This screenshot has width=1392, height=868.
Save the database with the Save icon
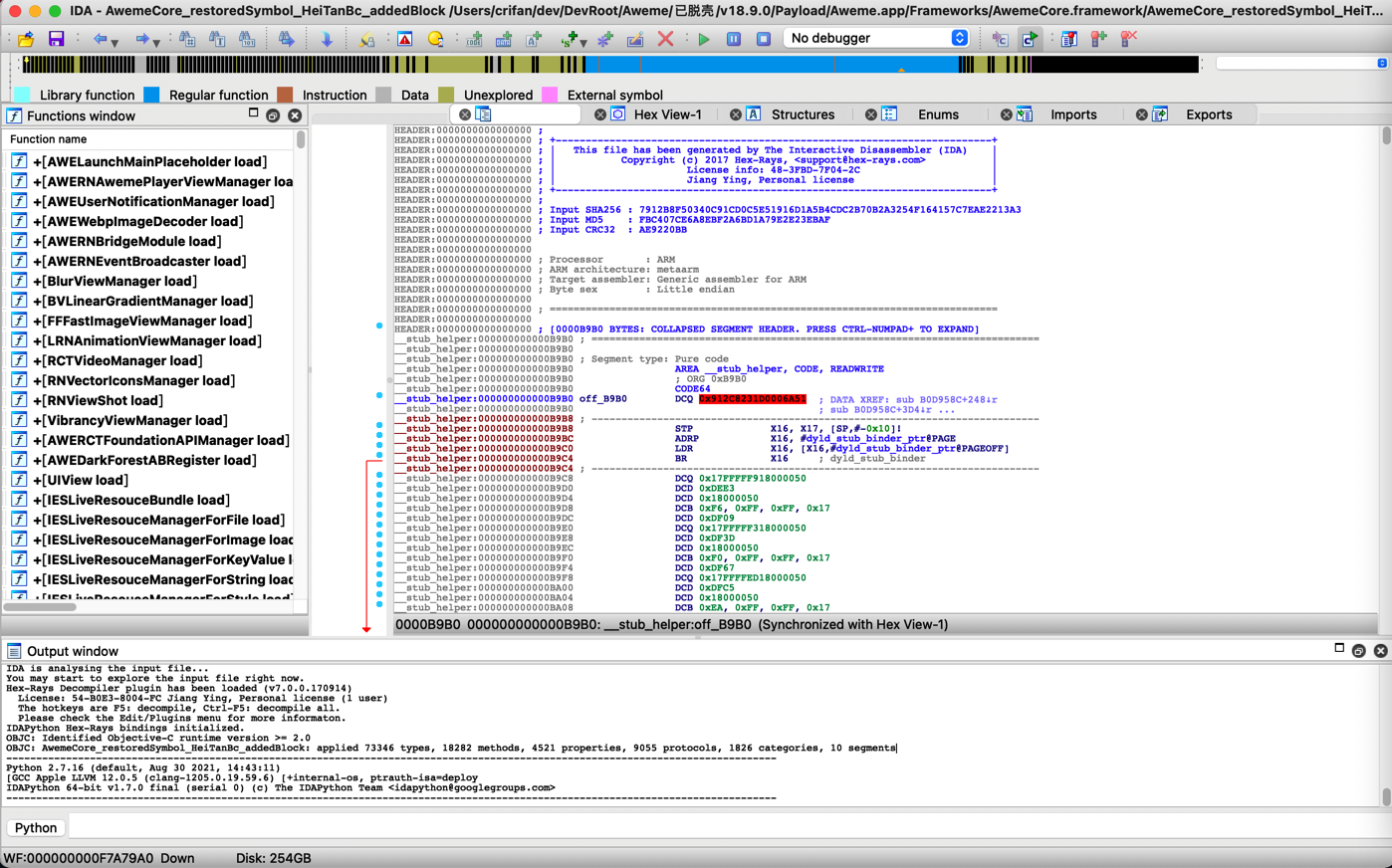pos(57,38)
